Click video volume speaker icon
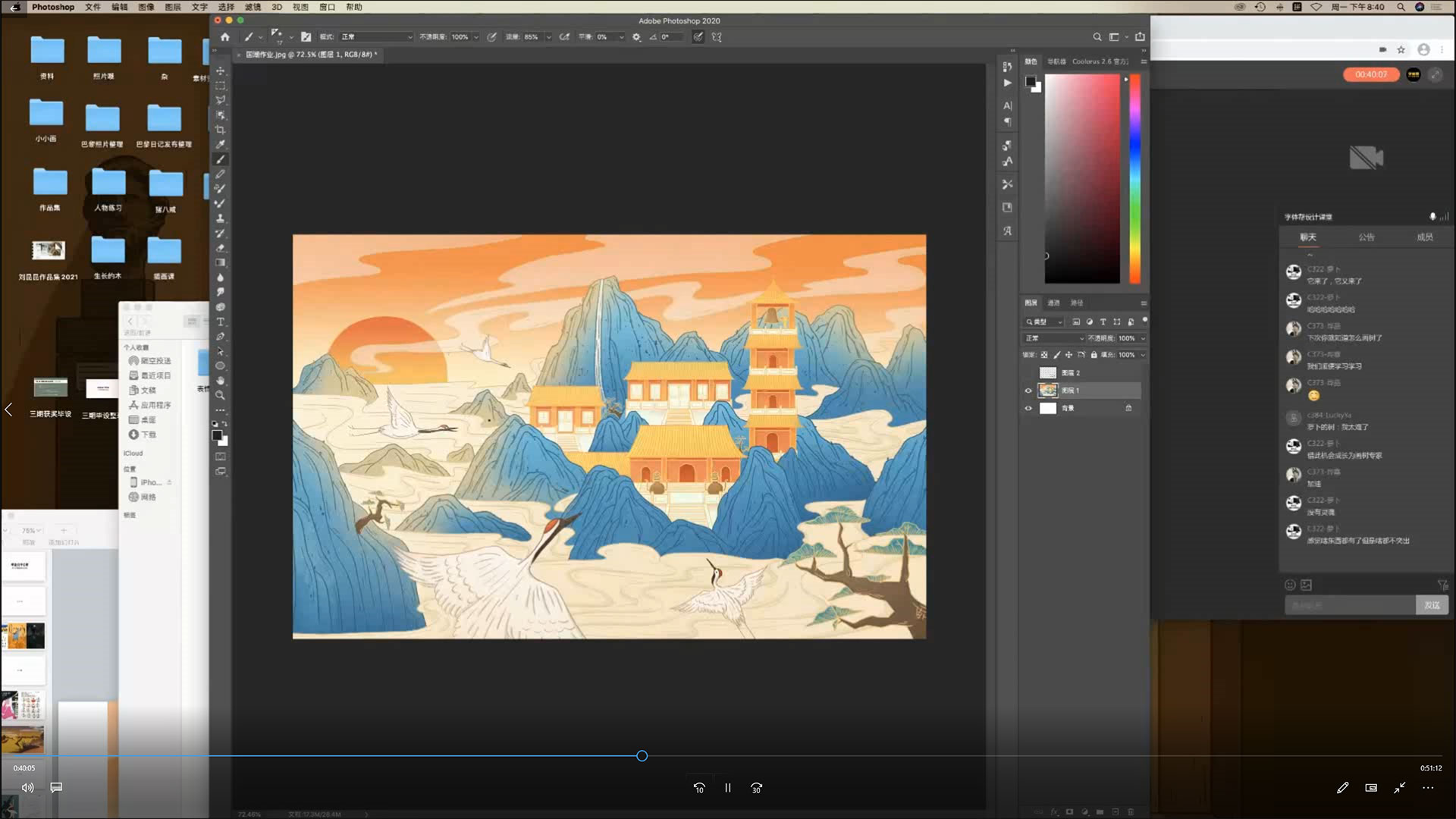 (28, 788)
